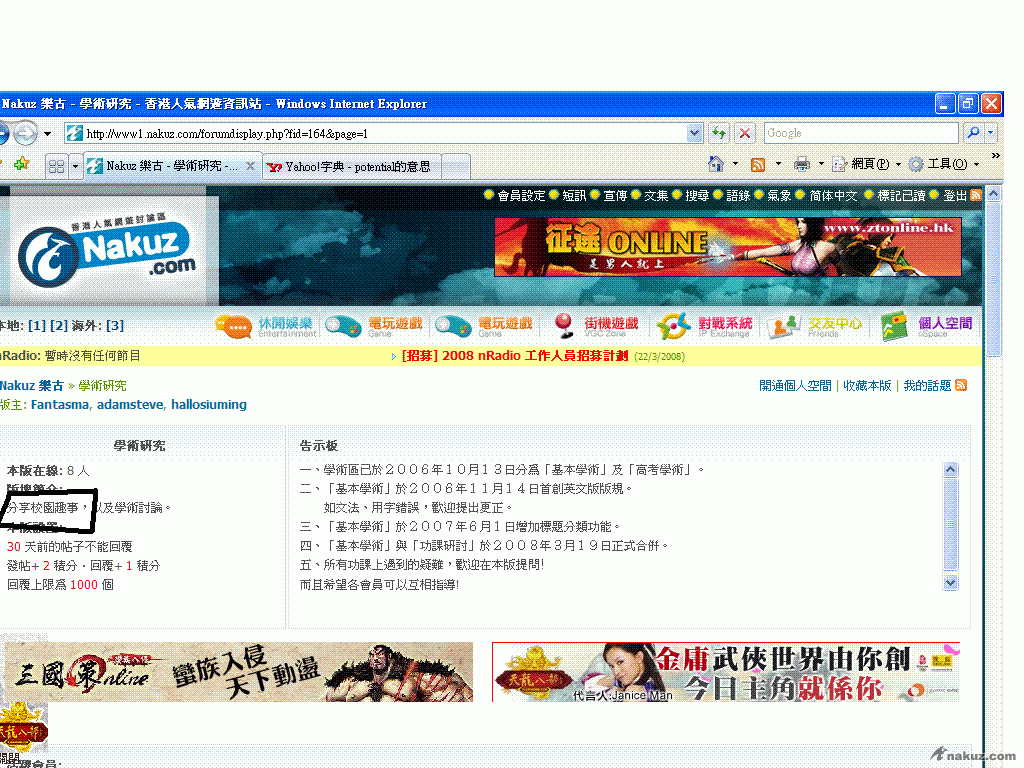Click the 學術研究 breadcrumb link
Viewport: 1024px width, 768px height.
(x=103, y=385)
